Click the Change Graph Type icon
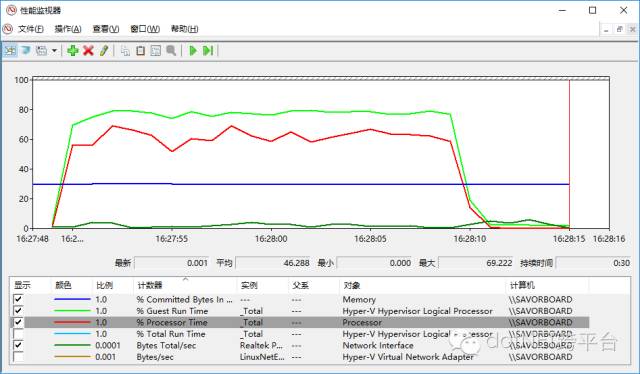This screenshot has height=374, width=640. [x=42, y=51]
